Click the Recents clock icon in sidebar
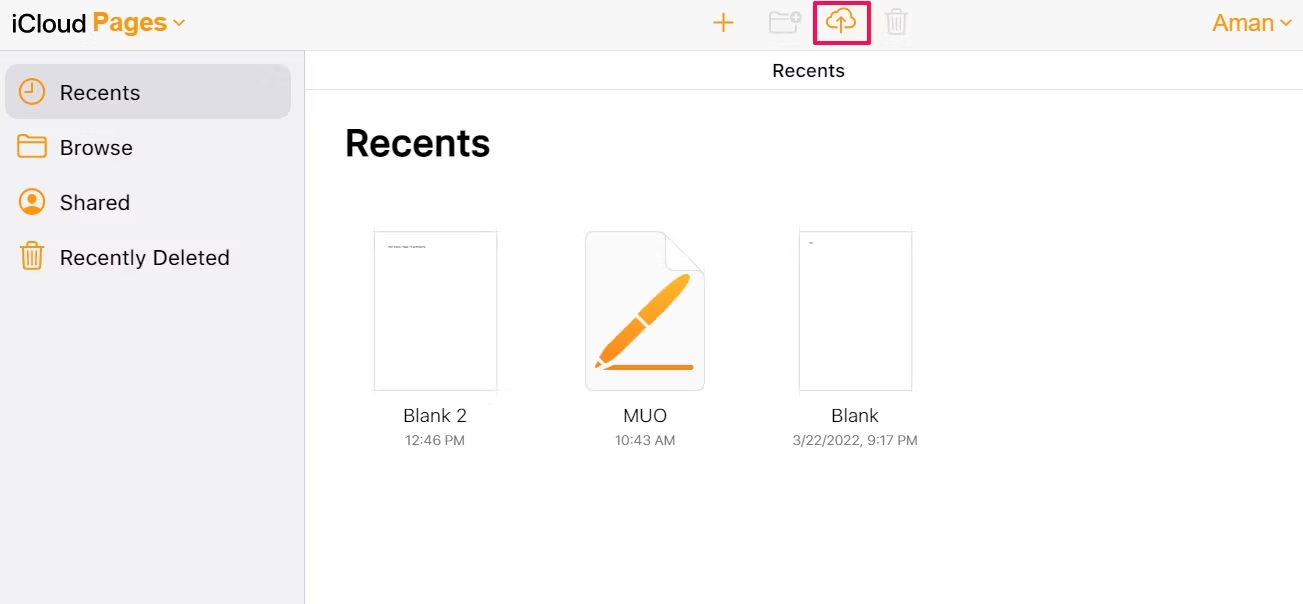This screenshot has height=604, width=1303. (32, 92)
